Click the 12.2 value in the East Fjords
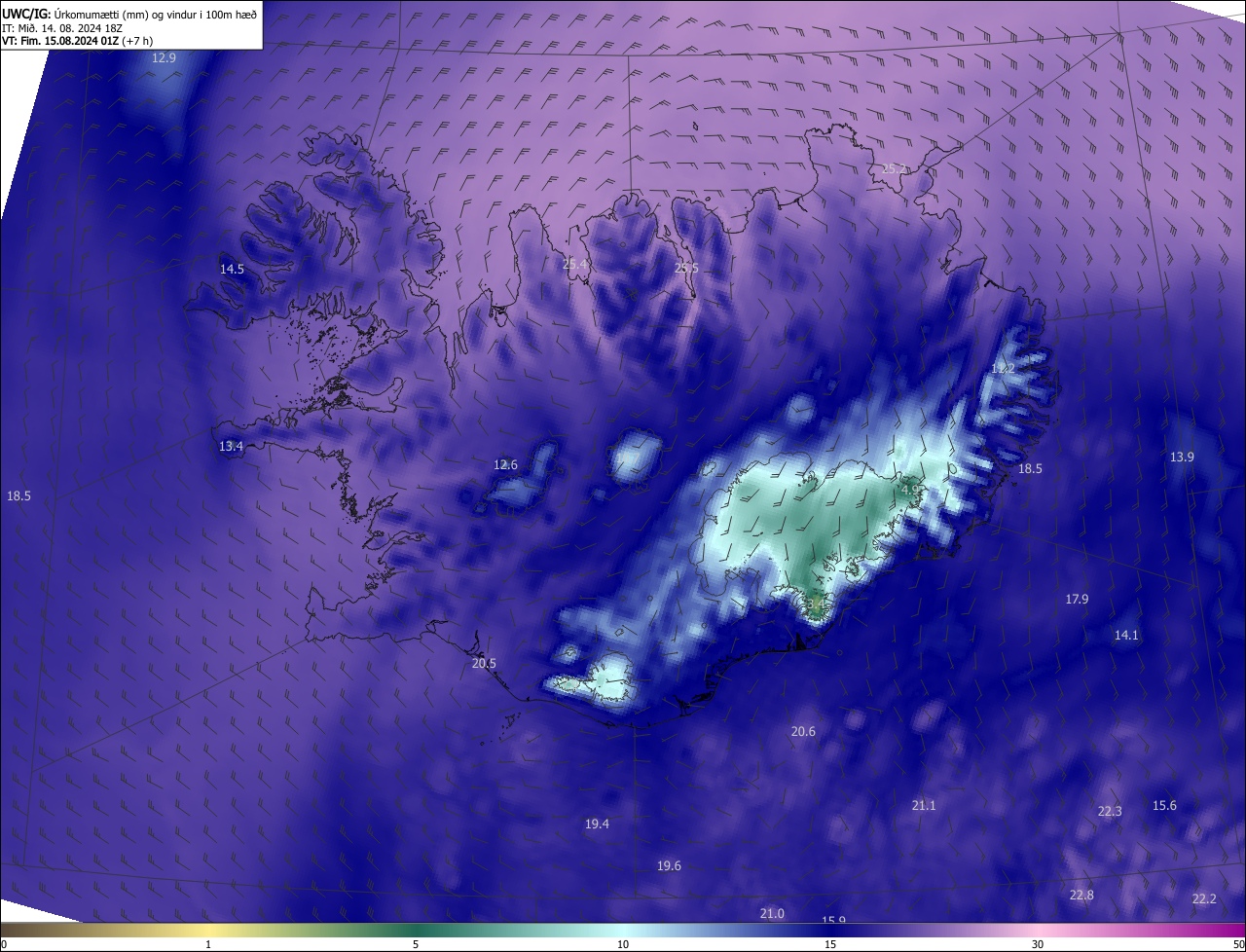Image resolution: width=1246 pixels, height=952 pixels. pos(1003,369)
